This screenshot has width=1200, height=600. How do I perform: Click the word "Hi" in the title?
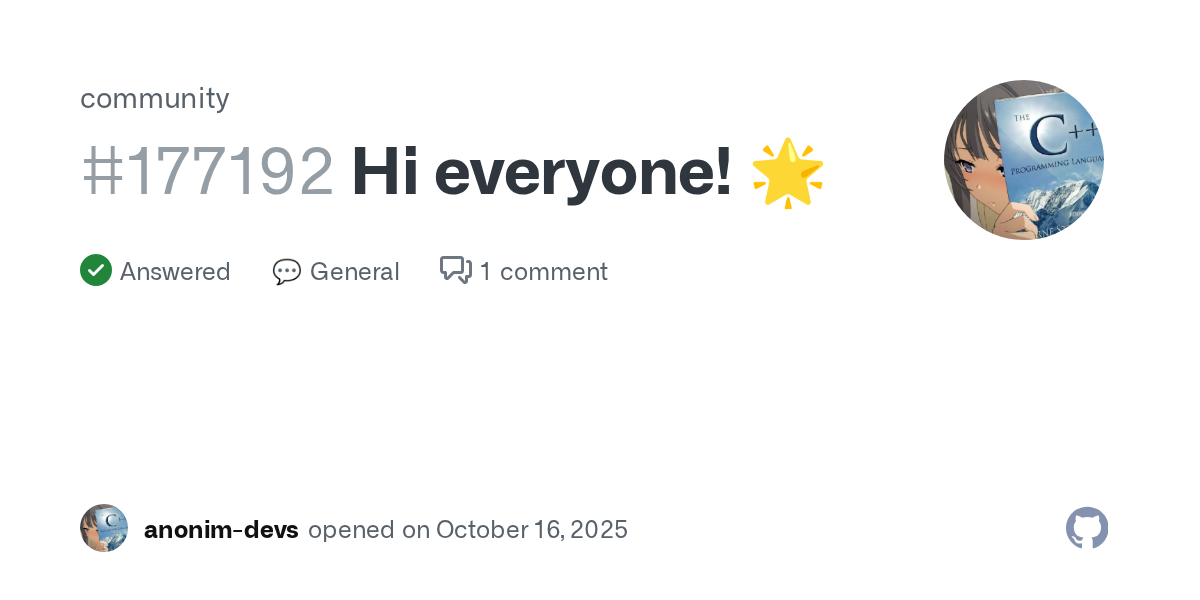[383, 172]
